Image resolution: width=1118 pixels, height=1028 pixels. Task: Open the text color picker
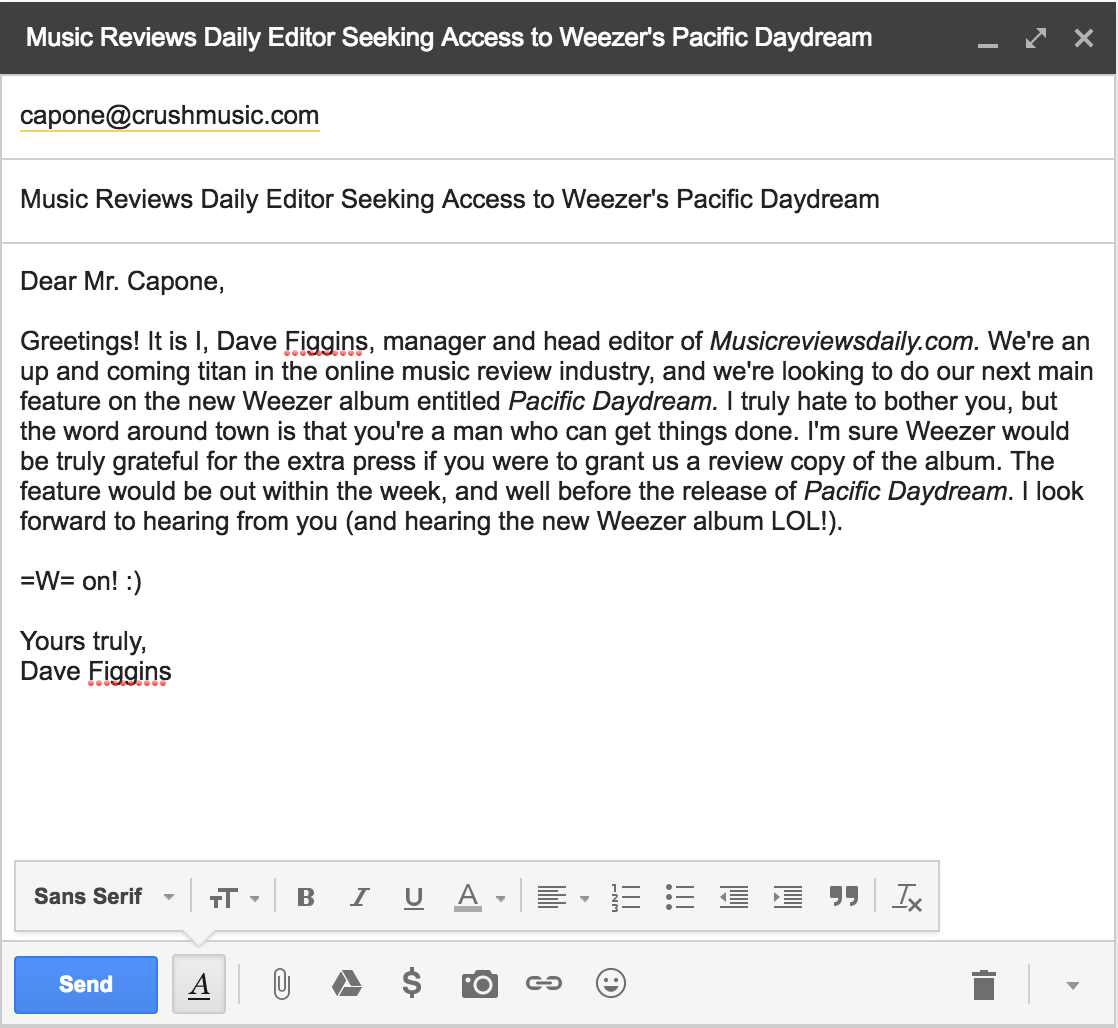click(479, 898)
